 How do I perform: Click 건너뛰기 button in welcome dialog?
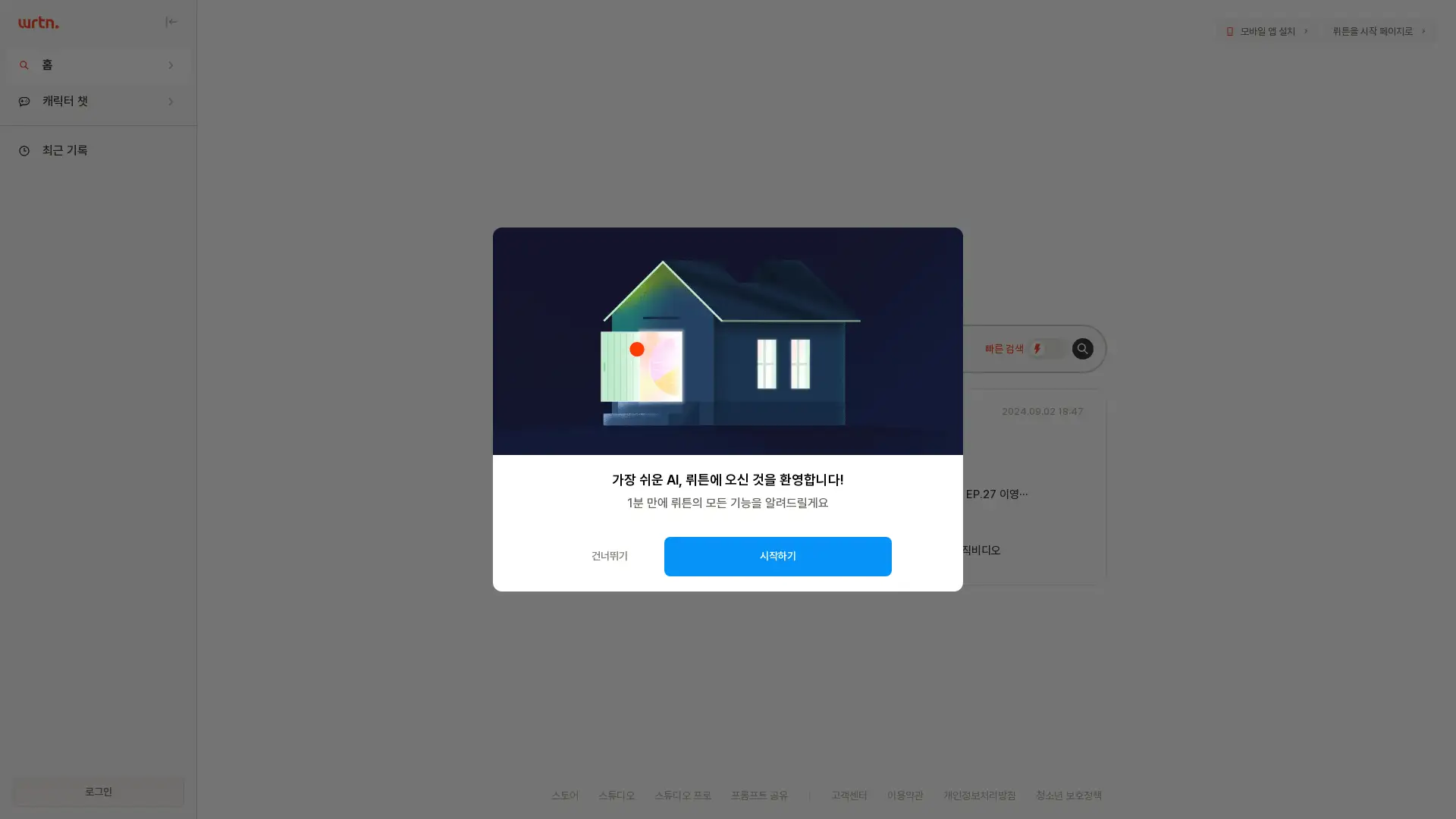tap(609, 556)
